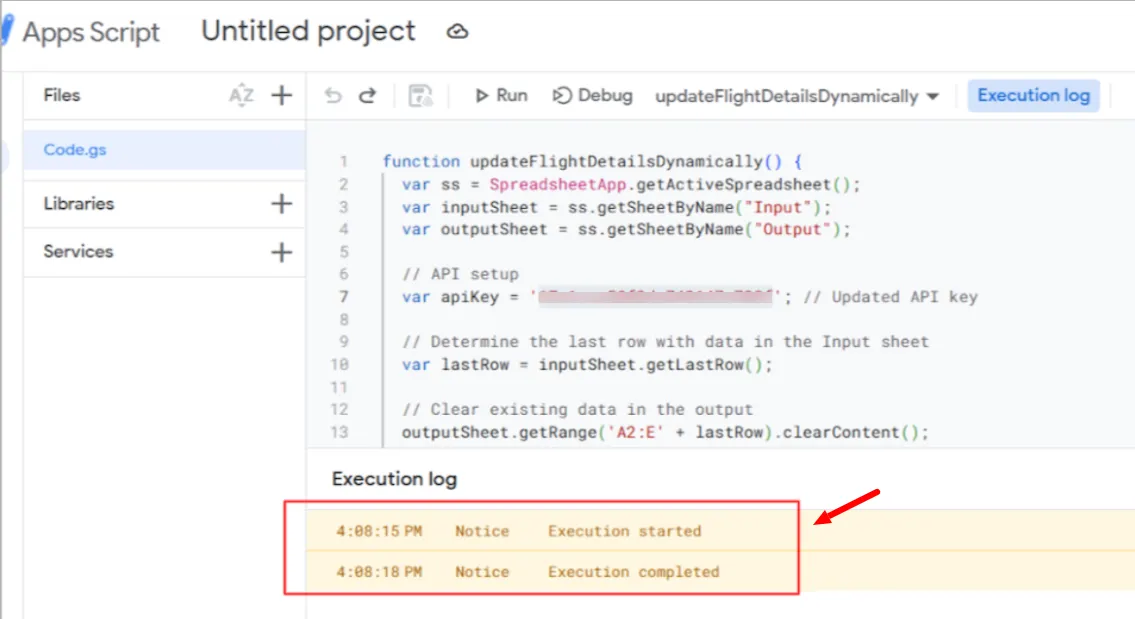Open the Code.gs file
Screen dimensions: 1135x619
pos(164,150)
